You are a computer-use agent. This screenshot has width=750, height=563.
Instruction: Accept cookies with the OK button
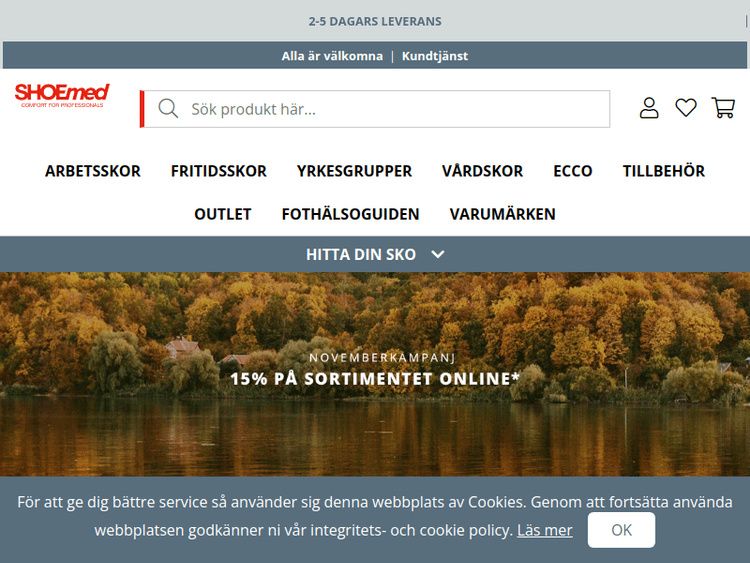coord(621,530)
